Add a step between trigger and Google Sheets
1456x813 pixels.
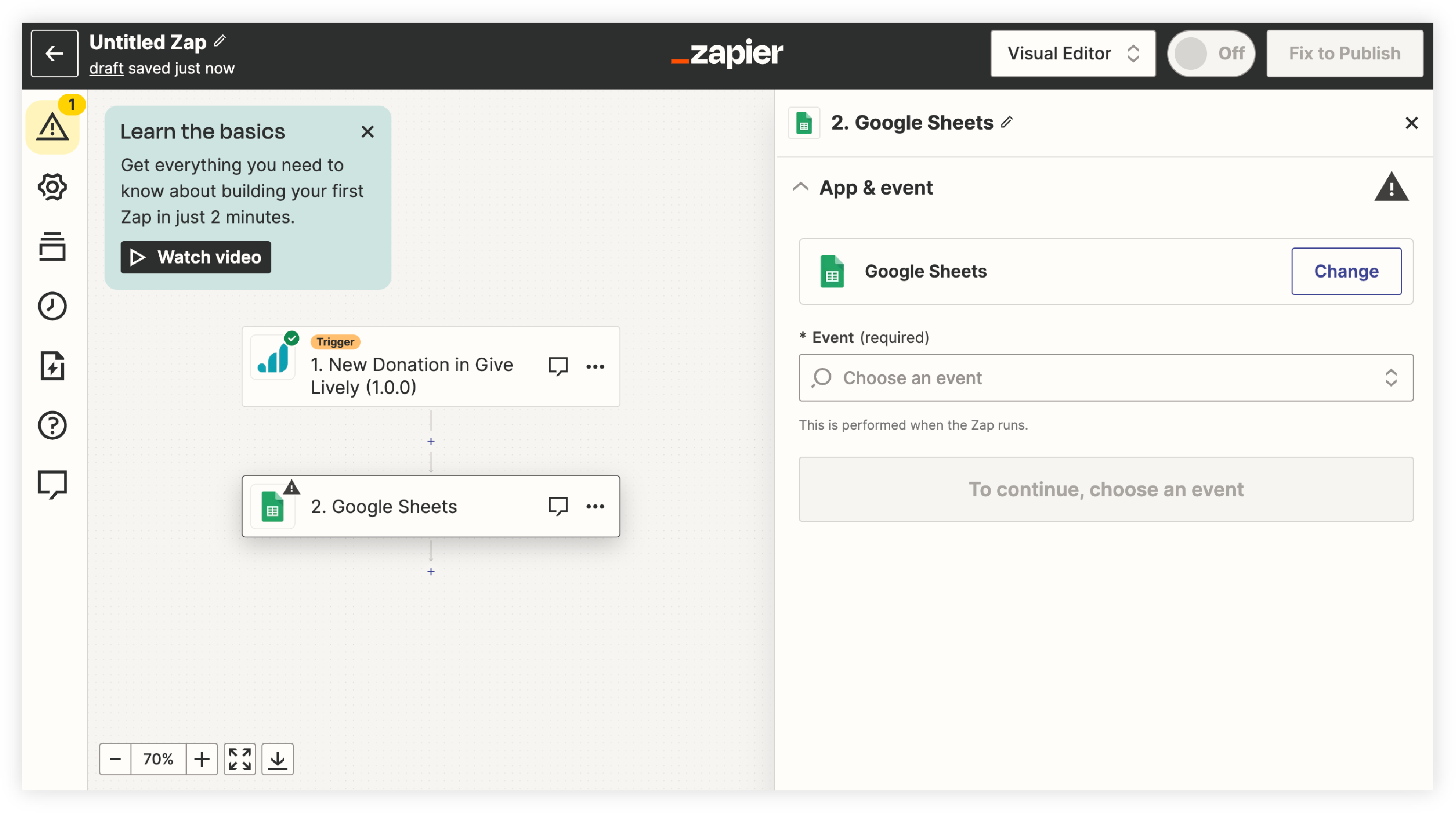pyautogui.click(x=431, y=441)
